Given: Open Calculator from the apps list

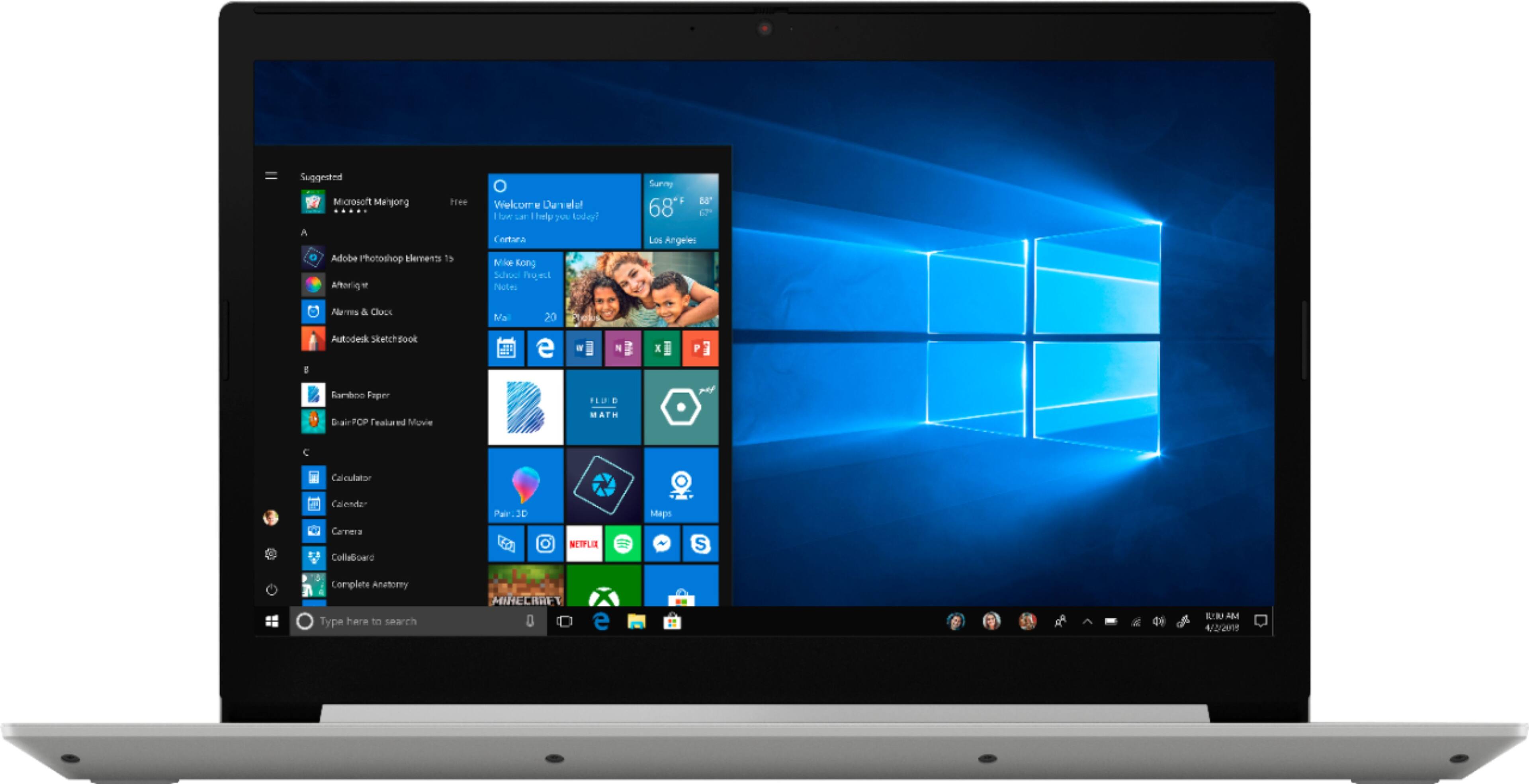Looking at the screenshot, I should 350,478.
